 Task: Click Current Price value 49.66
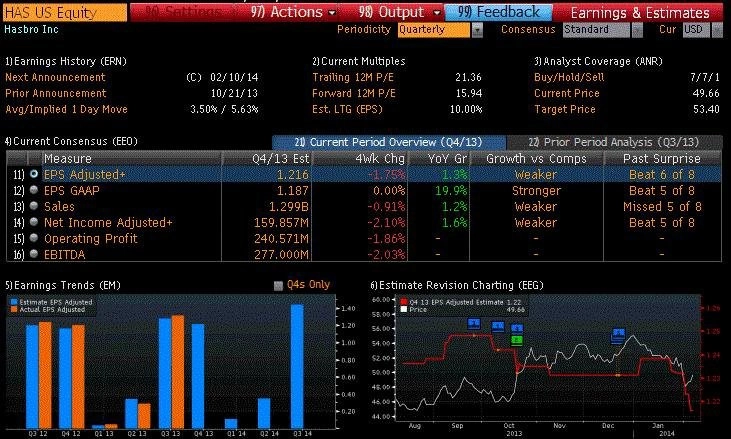click(x=706, y=93)
